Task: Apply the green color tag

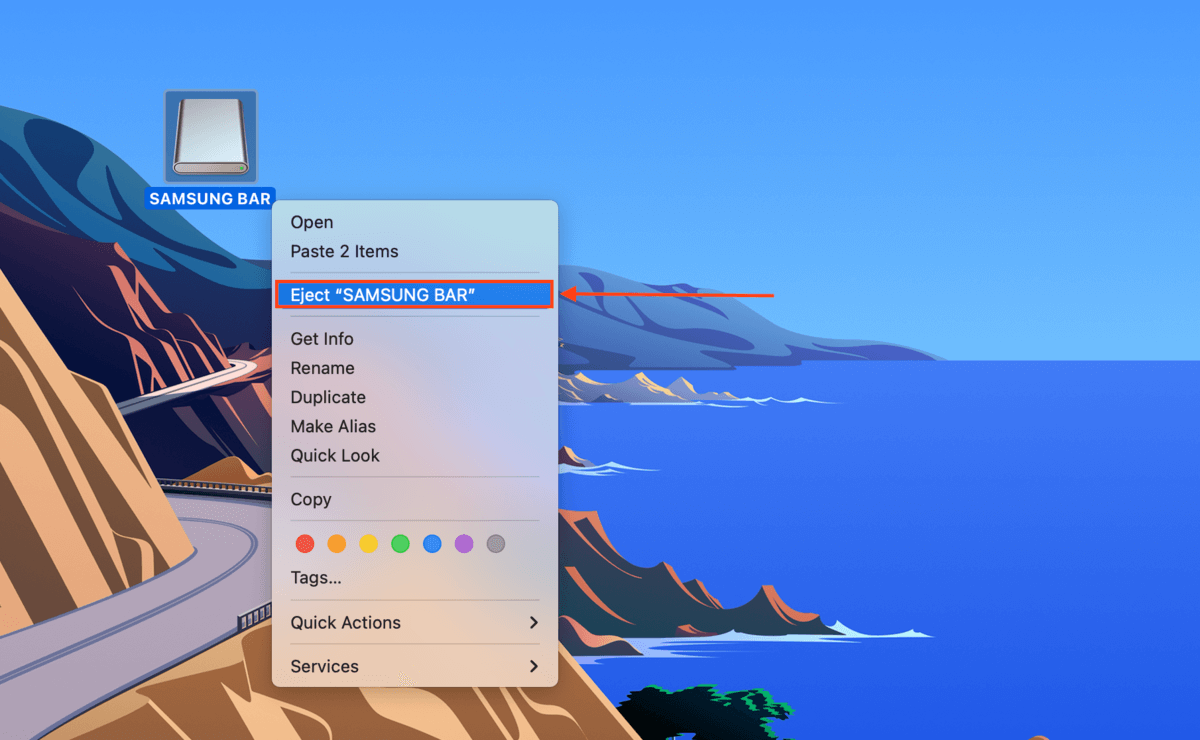Action: coord(400,544)
